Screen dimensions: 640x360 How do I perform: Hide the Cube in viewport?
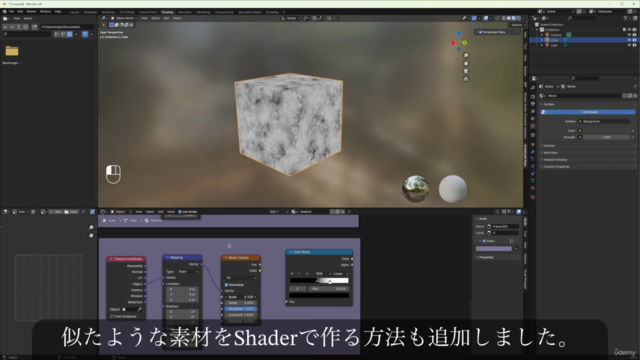629,40
